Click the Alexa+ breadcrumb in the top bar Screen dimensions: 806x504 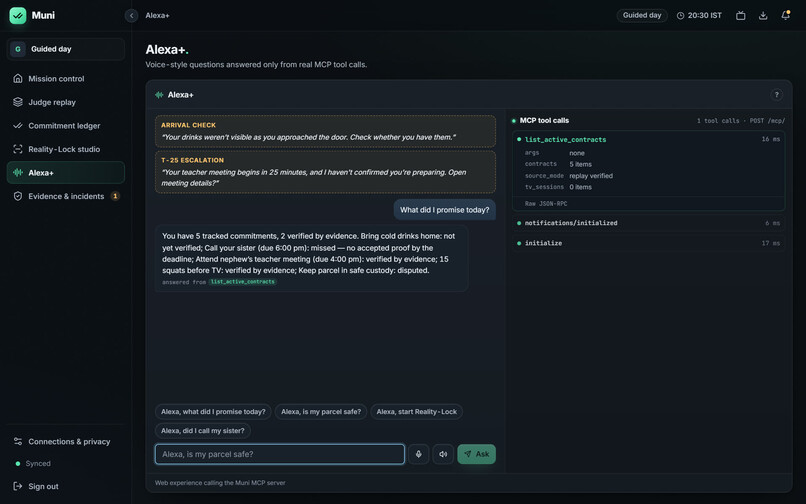coord(157,15)
